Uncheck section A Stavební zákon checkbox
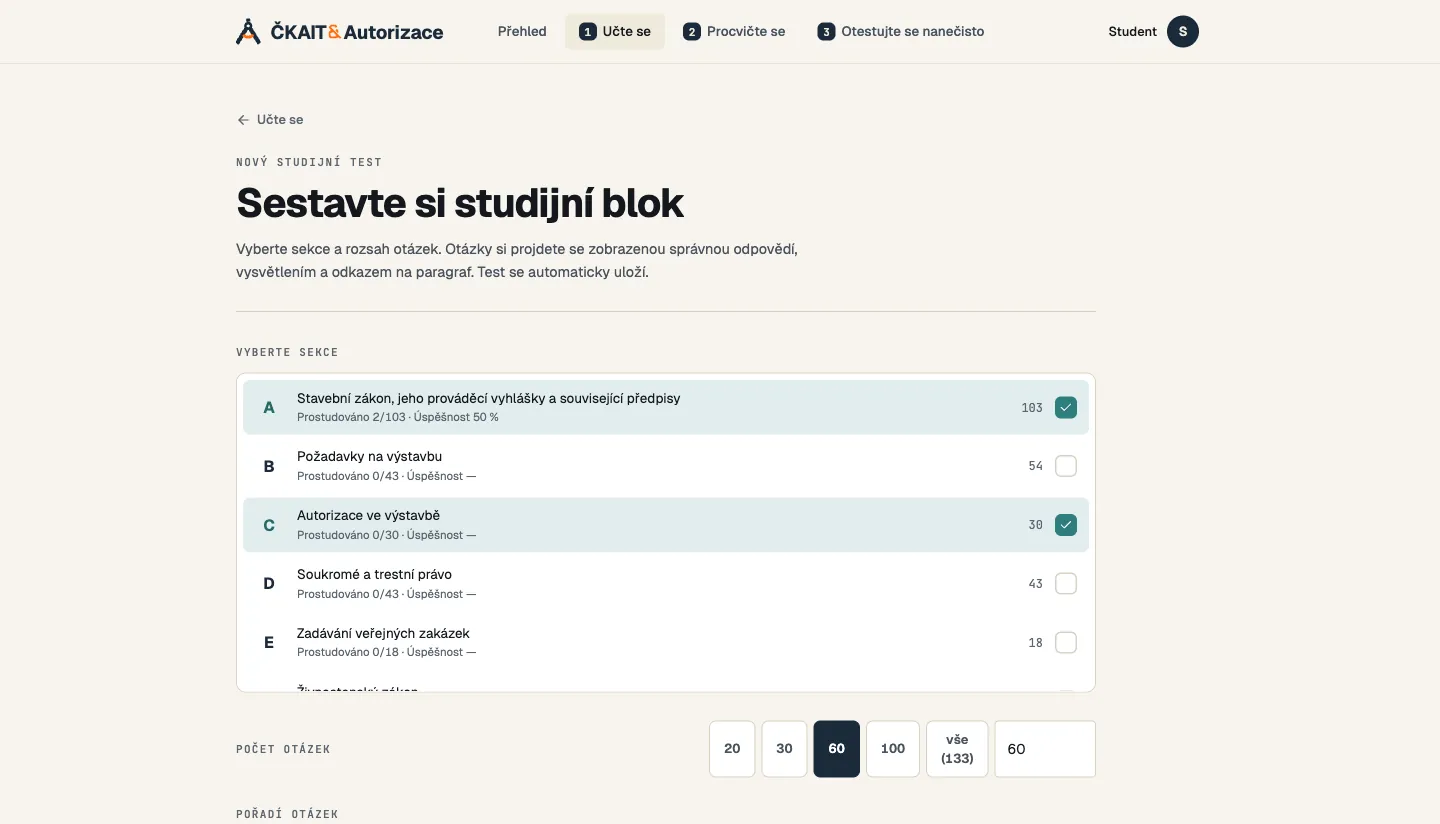 pos(1066,407)
